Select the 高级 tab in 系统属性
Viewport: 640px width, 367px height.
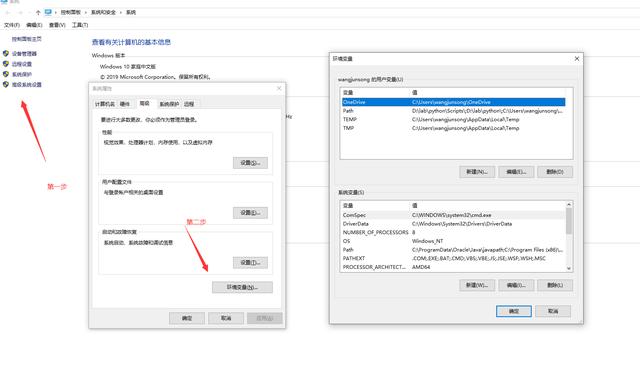pos(144,103)
